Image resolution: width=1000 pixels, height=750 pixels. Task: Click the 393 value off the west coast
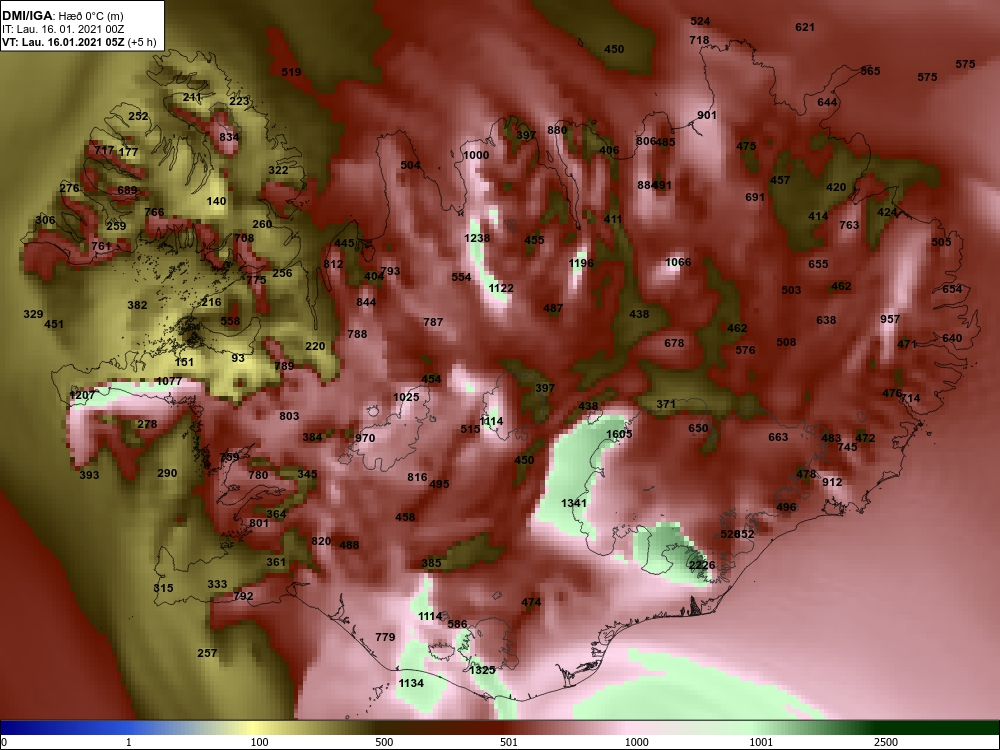pyautogui.click(x=89, y=474)
